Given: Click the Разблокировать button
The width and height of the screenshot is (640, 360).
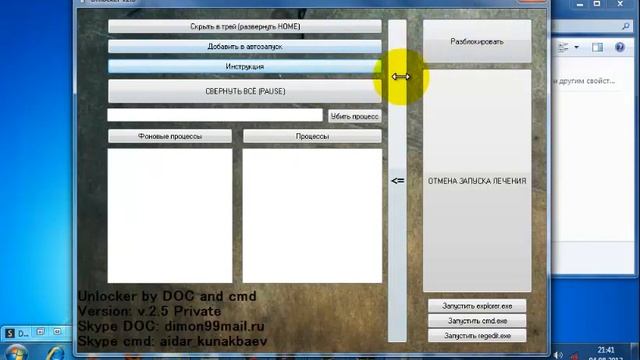Looking at the screenshot, I should pyautogui.click(x=477, y=41).
